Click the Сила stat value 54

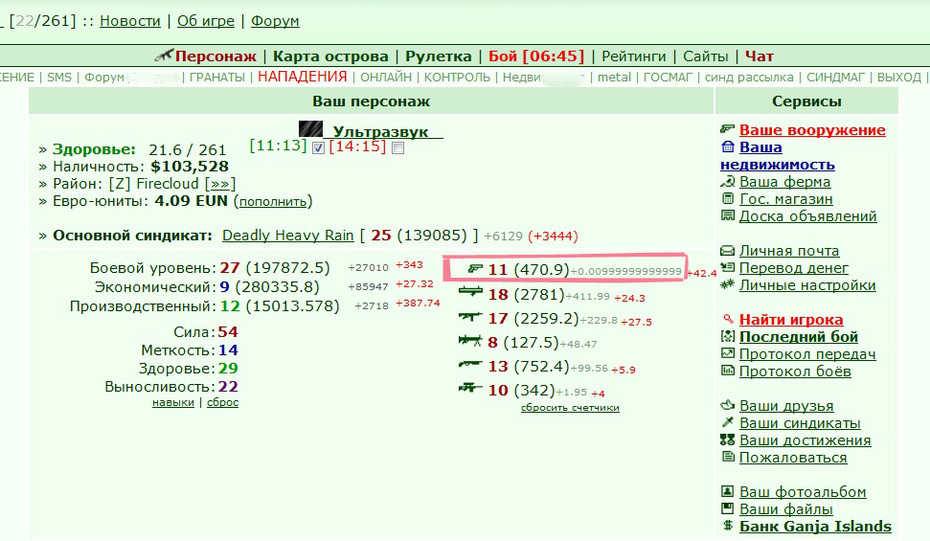point(228,332)
